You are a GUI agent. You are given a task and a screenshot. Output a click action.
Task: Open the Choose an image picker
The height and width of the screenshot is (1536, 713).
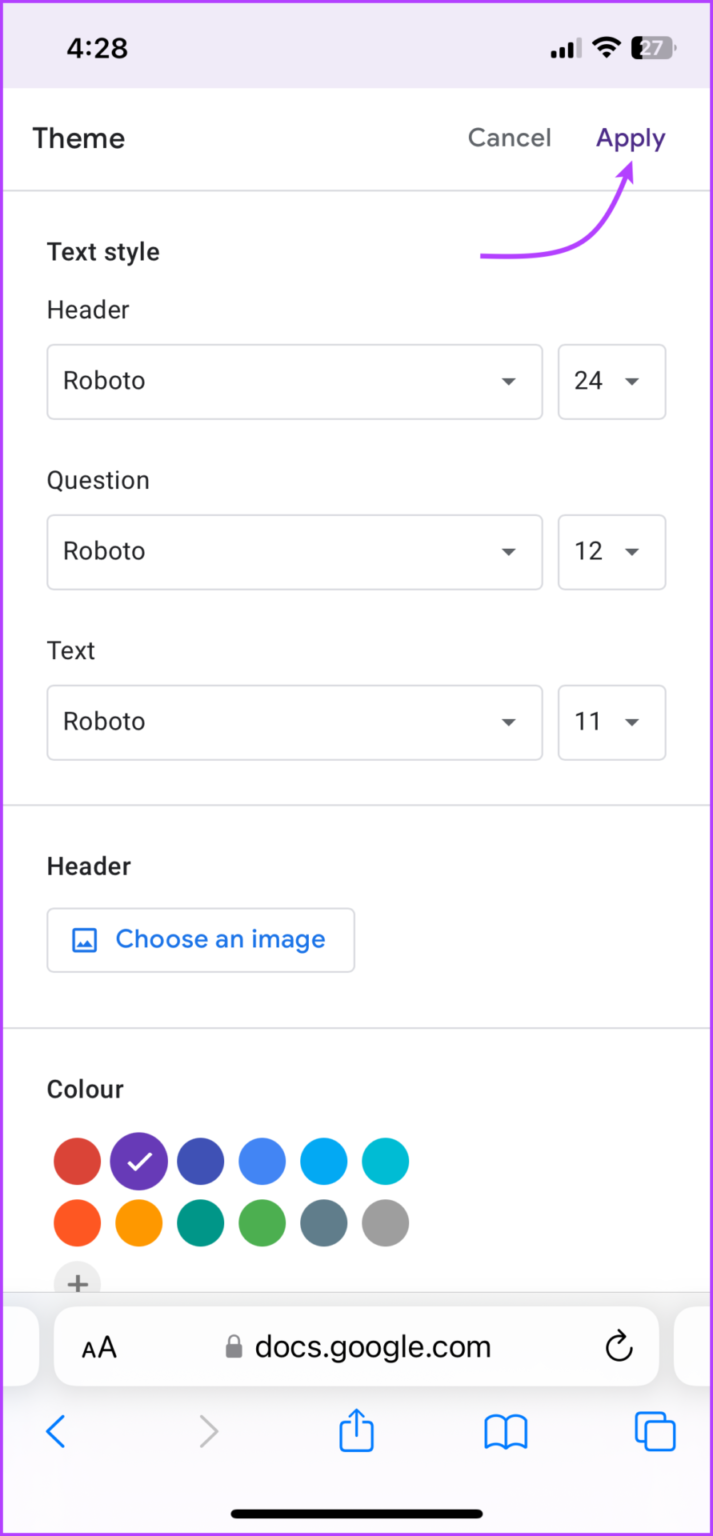click(x=200, y=940)
